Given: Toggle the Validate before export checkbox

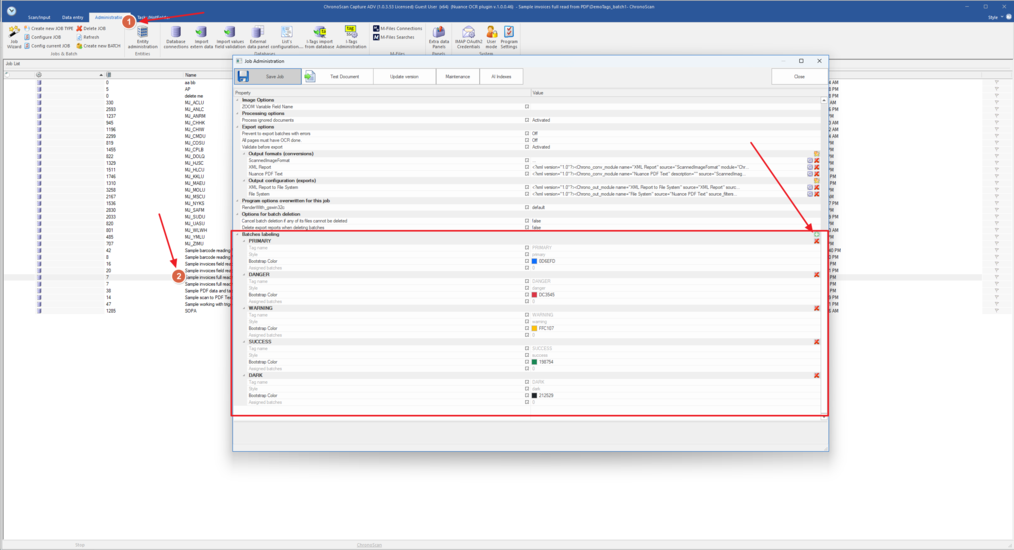Looking at the screenshot, I should pos(527,147).
